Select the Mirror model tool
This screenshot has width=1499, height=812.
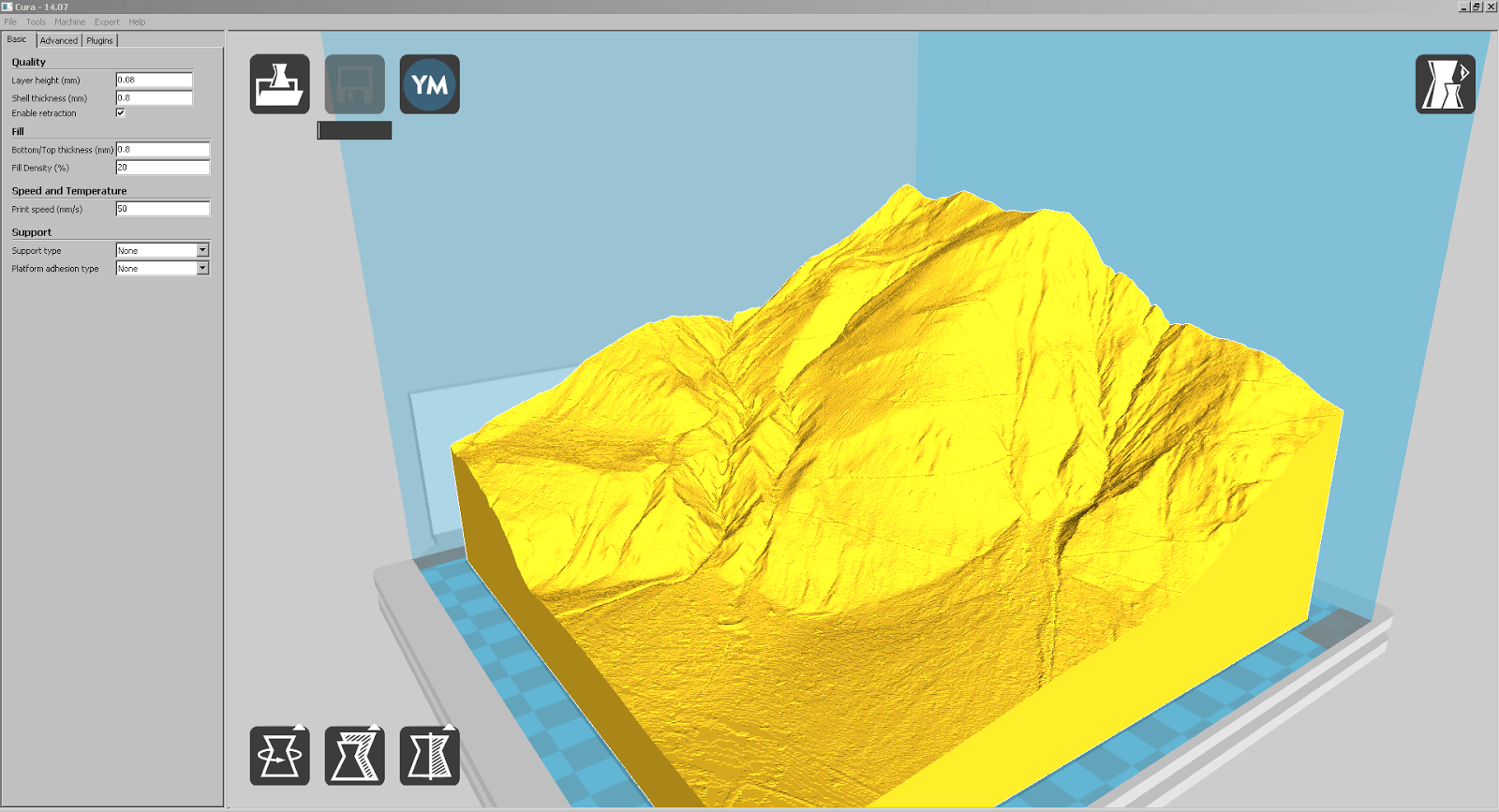[x=429, y=755]
